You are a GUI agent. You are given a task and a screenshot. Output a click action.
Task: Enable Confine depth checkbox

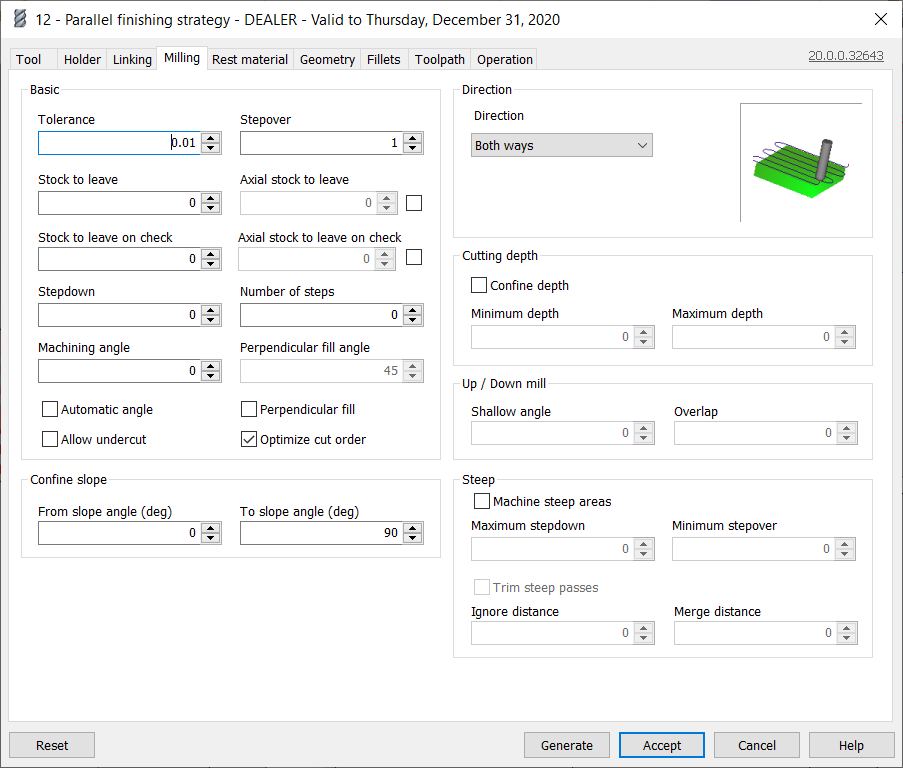click(x=479, y=285)
